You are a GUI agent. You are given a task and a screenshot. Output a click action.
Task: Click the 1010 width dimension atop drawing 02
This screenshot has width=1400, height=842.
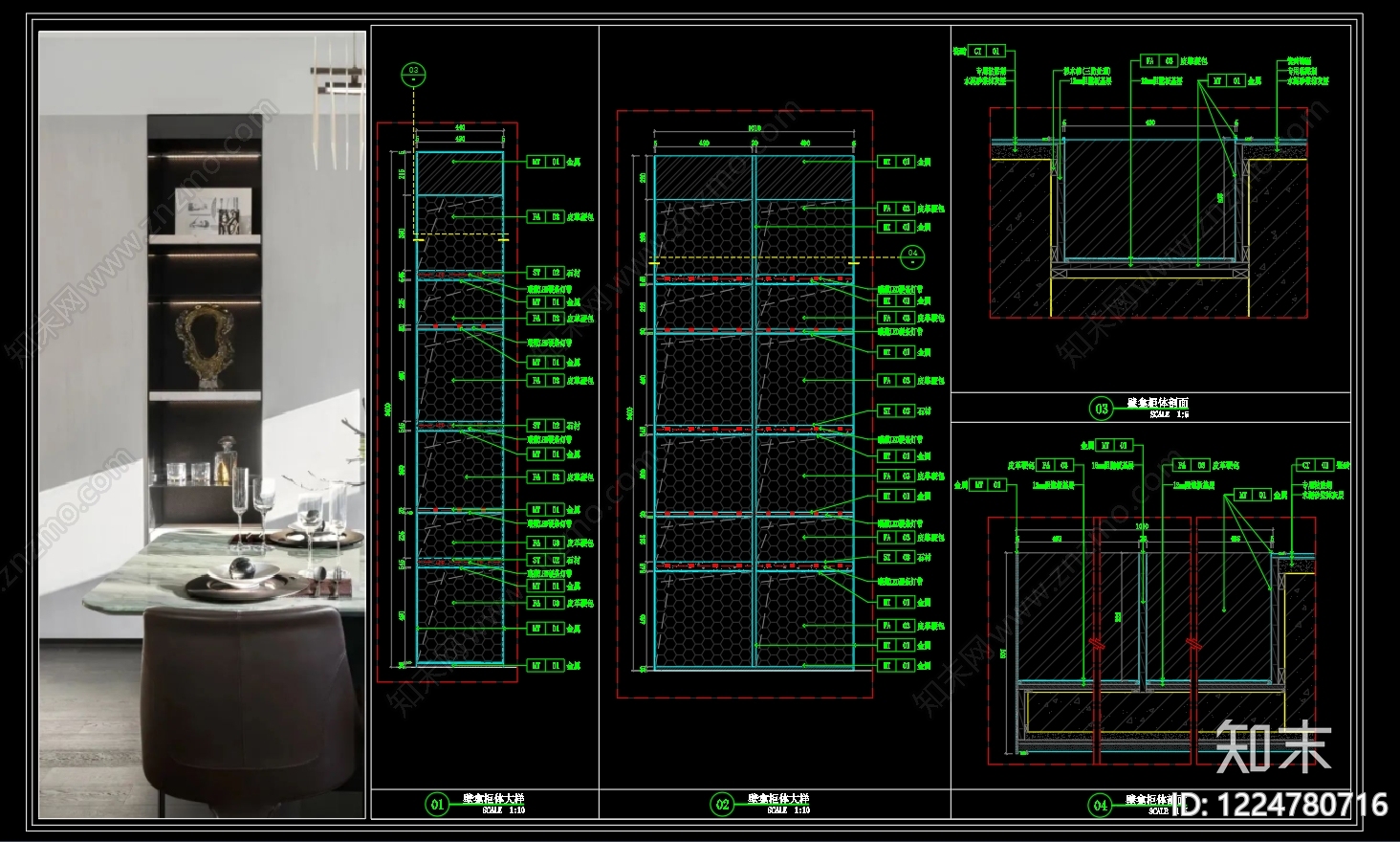(x=755, y=129)
